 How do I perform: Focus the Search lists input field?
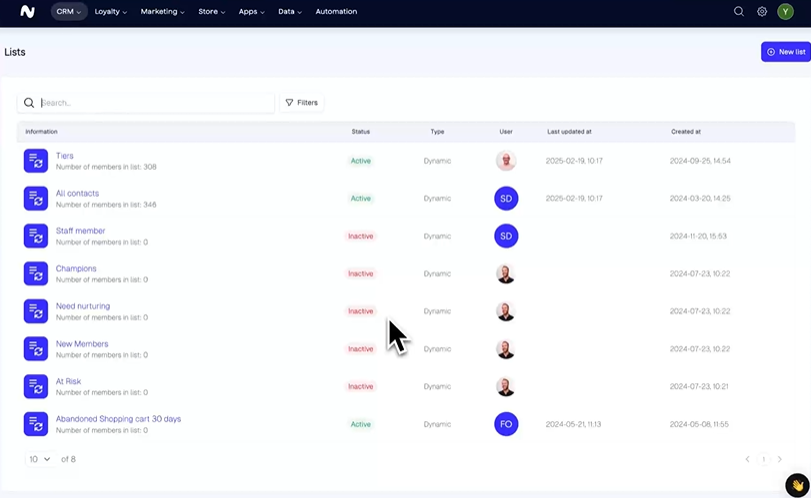pos(146,102)
